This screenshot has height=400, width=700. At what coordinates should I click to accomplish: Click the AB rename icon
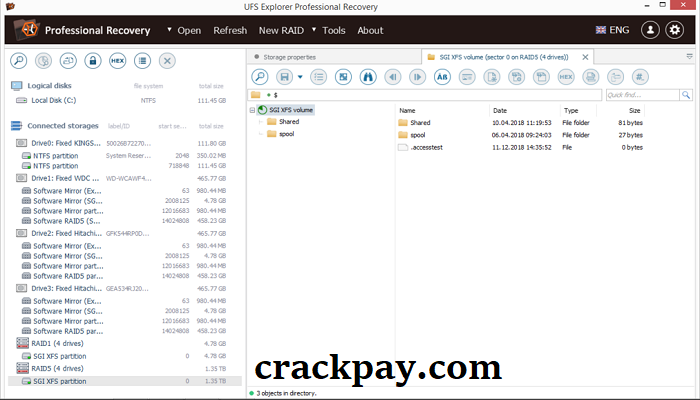(442, 77)
